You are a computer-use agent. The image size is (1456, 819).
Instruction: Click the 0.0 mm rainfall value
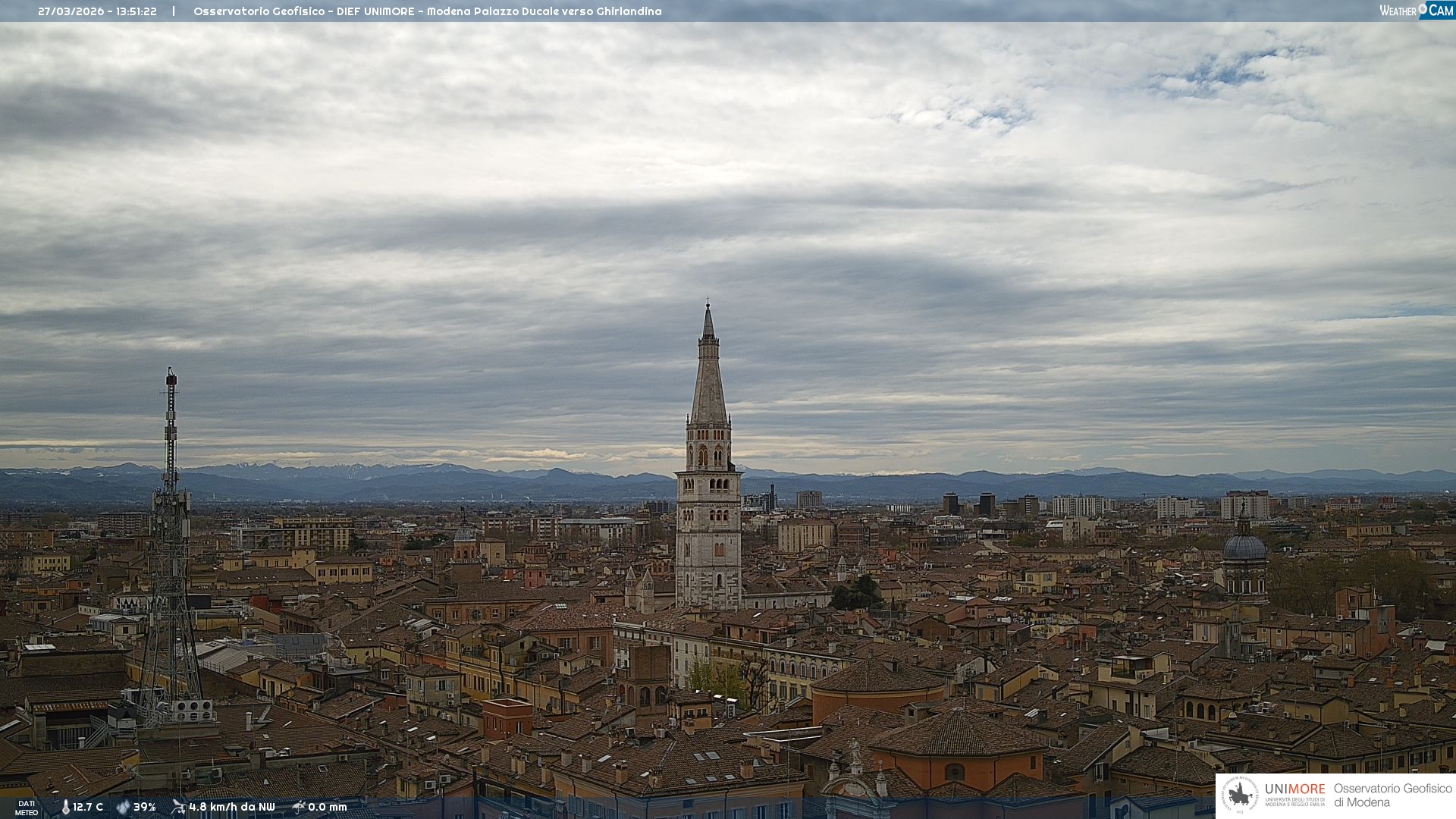coord(327,807)
